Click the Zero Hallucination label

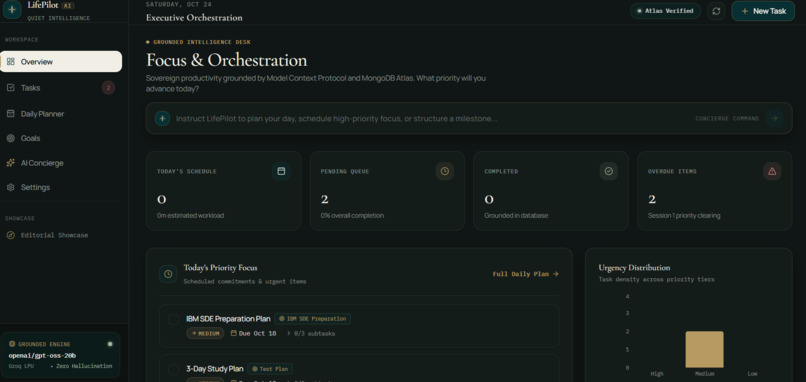pos(83,366)
